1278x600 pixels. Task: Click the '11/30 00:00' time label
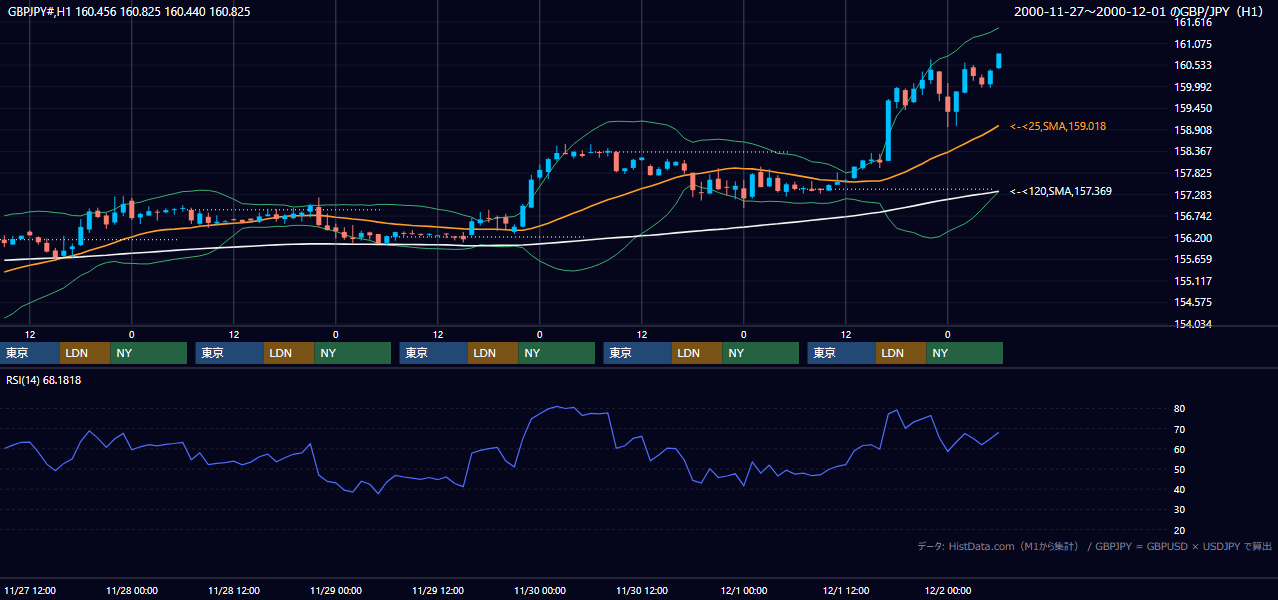coord(540,590)
